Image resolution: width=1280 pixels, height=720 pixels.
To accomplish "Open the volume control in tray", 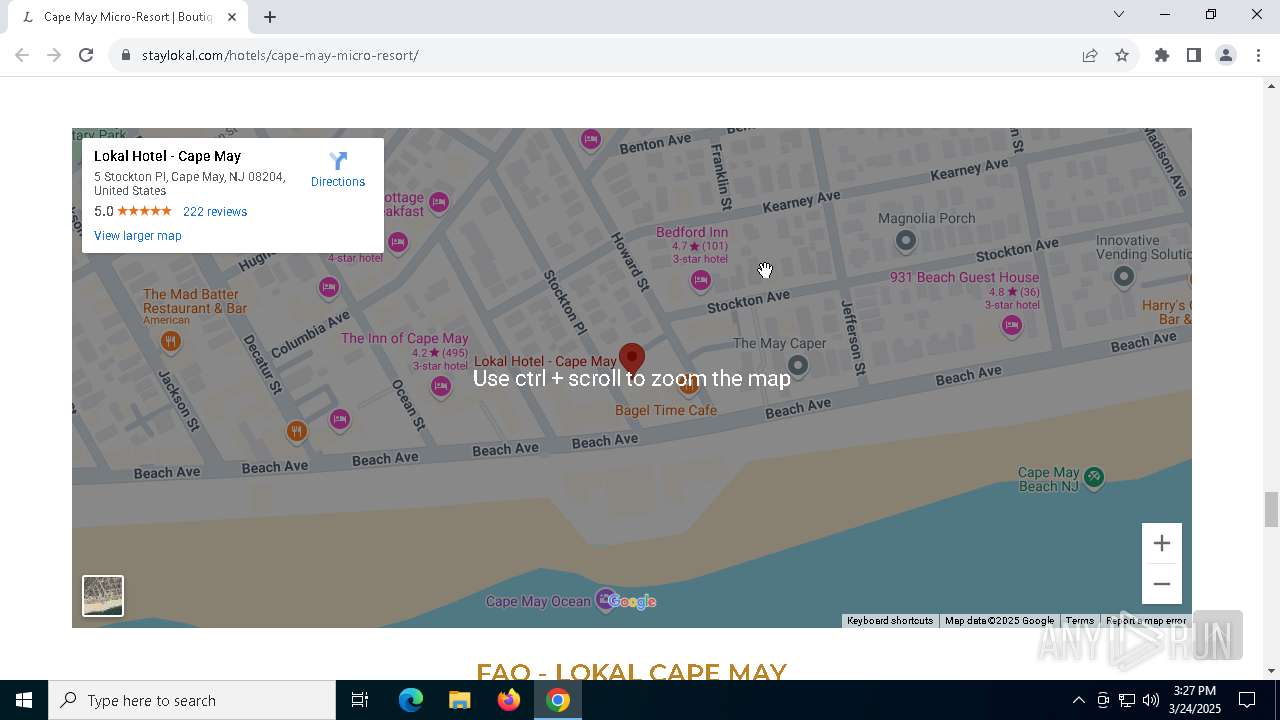I will click(1151, 700).
